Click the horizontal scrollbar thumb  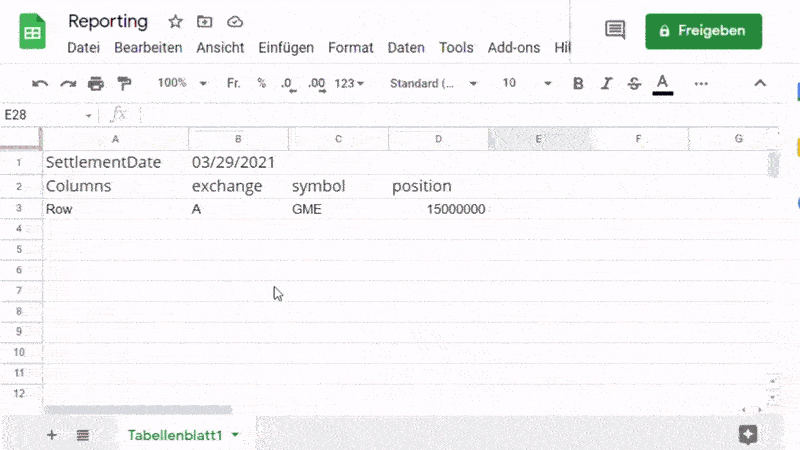point(138,409)
